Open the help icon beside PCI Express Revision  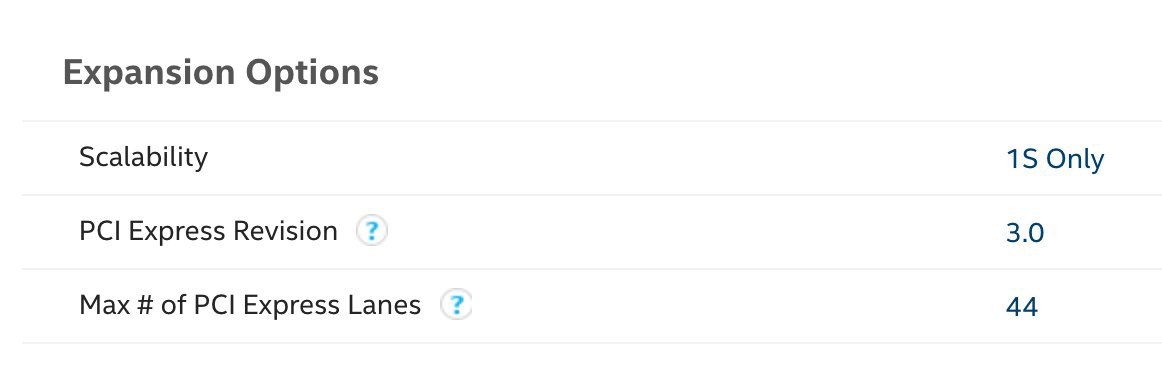coord(371,232)
